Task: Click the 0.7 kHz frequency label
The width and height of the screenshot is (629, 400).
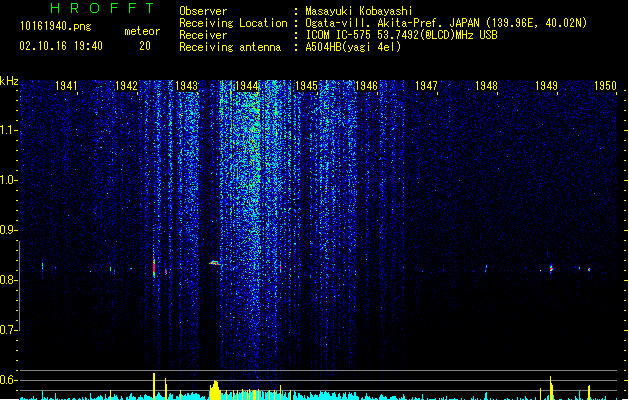Action: point(8,330)
